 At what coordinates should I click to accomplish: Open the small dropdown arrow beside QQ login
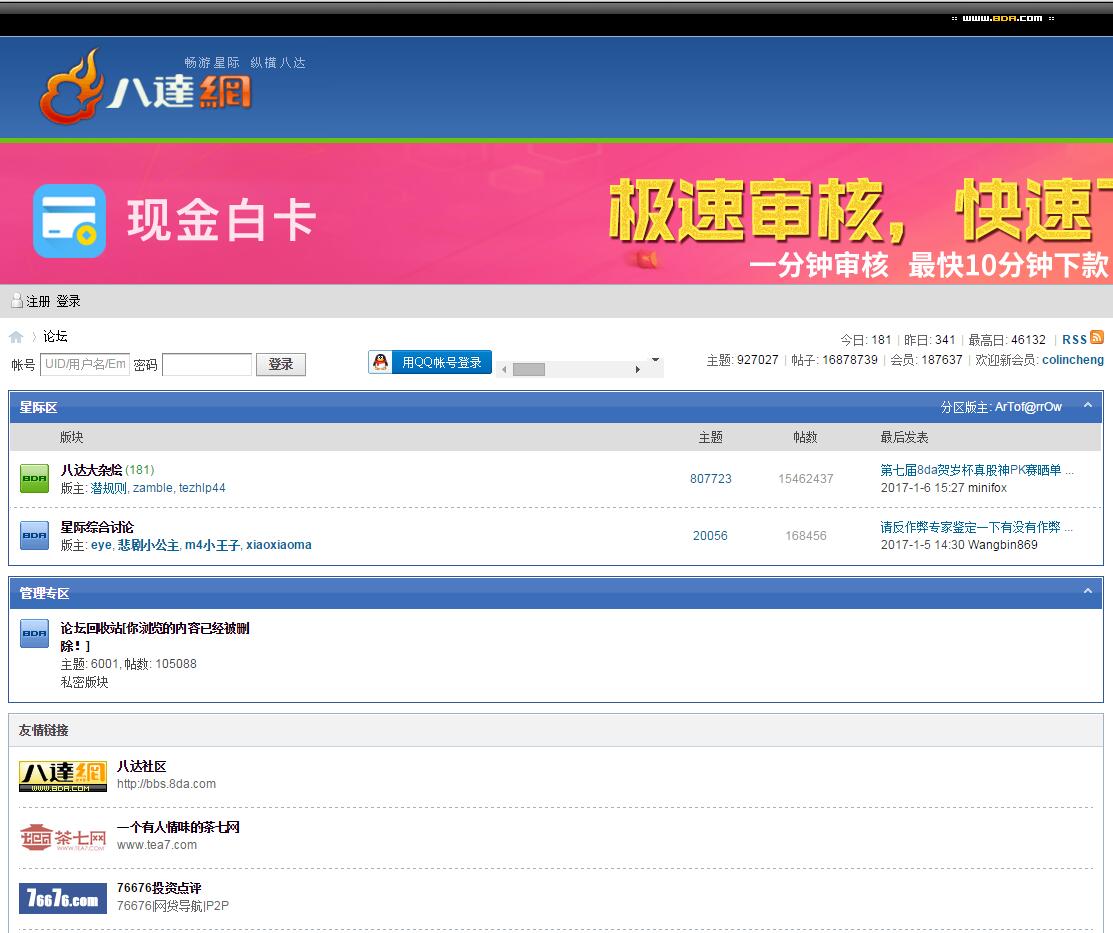point(655,360)
